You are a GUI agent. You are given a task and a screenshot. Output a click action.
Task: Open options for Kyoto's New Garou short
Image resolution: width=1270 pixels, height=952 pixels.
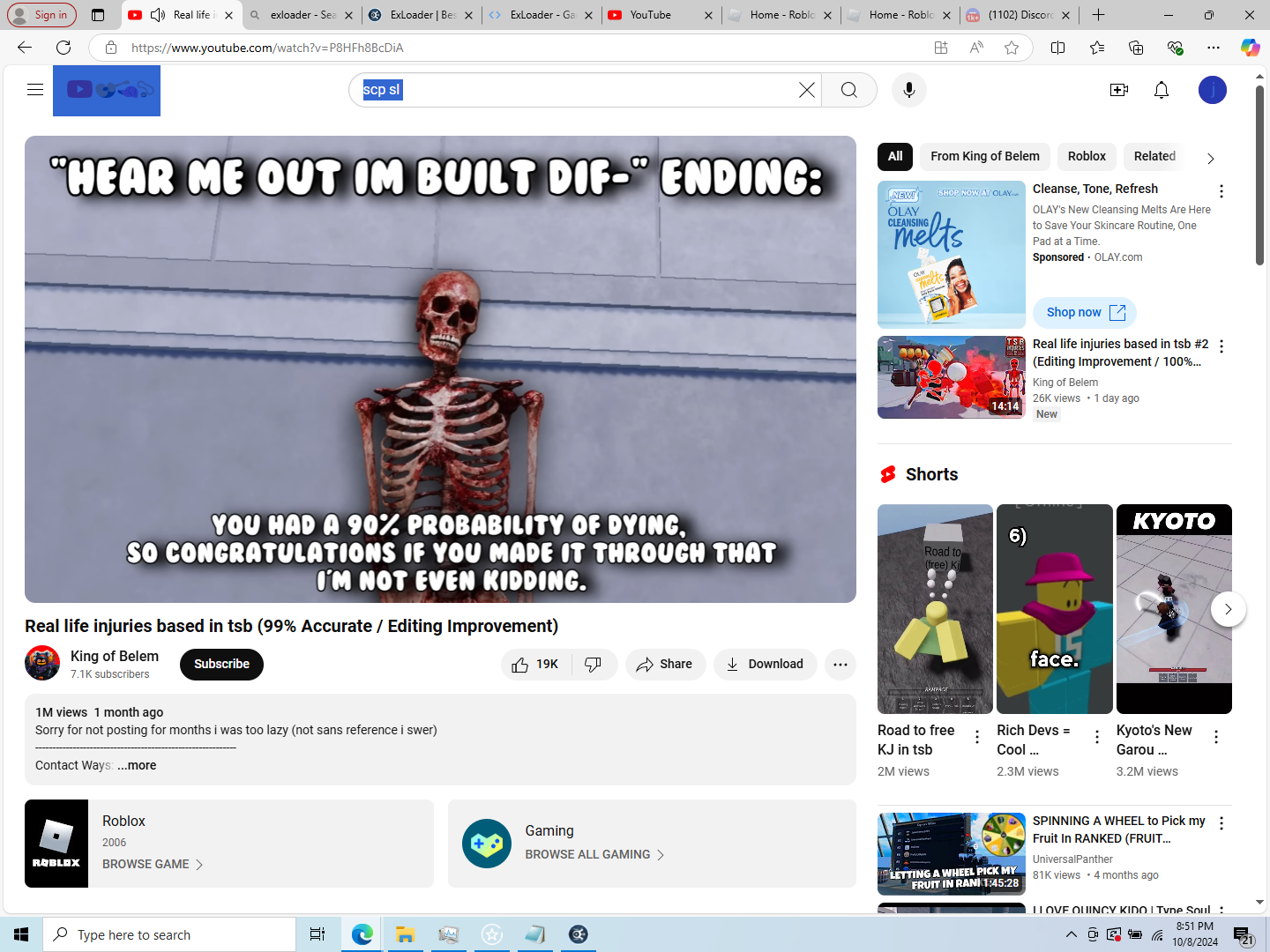(1216, 737)
